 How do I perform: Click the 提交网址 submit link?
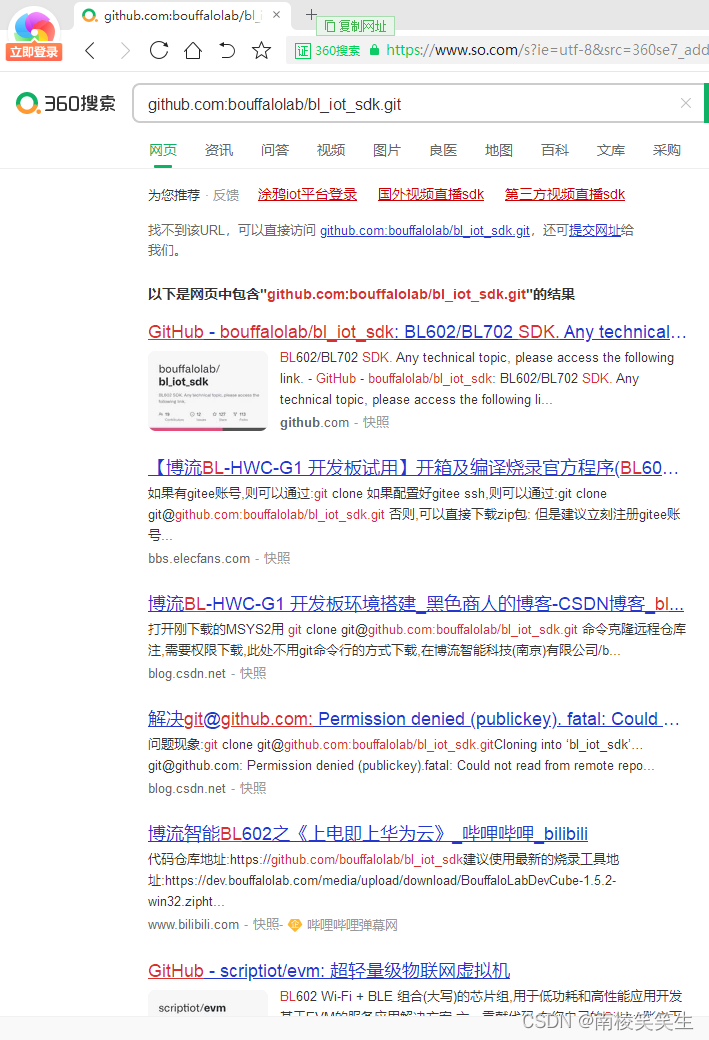(594, 230)
